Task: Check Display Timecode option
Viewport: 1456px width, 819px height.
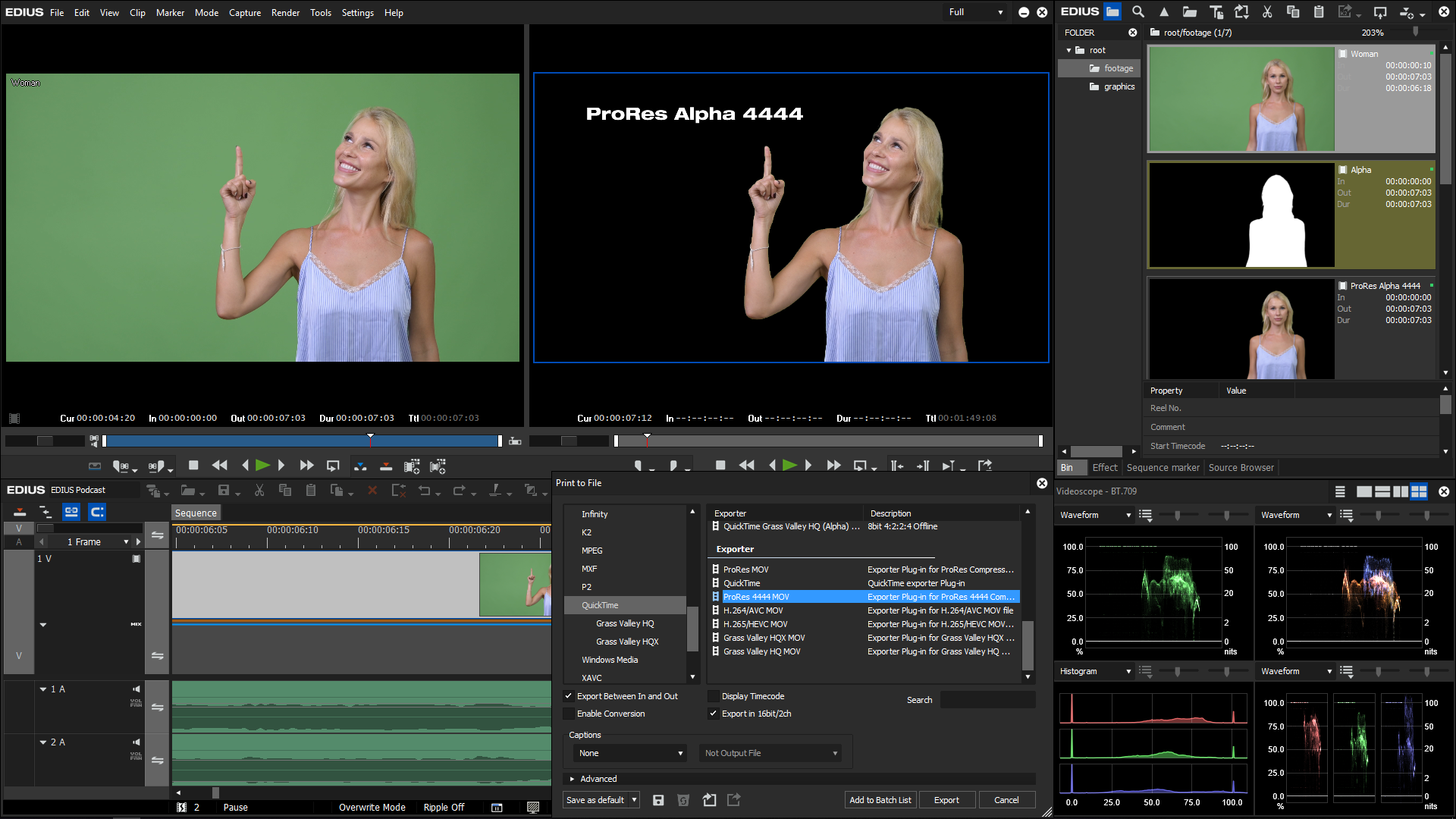Action: click(713, 696)
